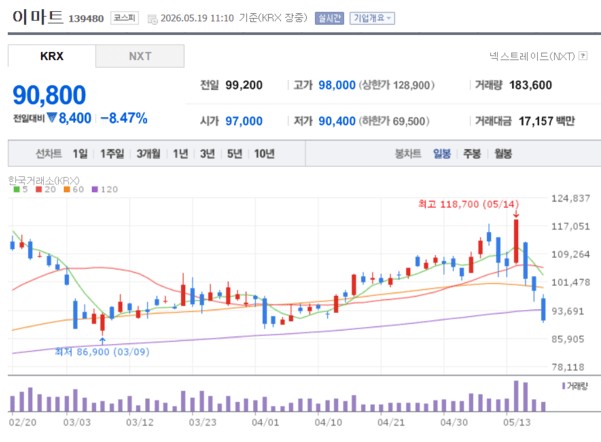Click the 이마트 stock name heading
The width and height of the screenshot is (601, 442).
38,17
